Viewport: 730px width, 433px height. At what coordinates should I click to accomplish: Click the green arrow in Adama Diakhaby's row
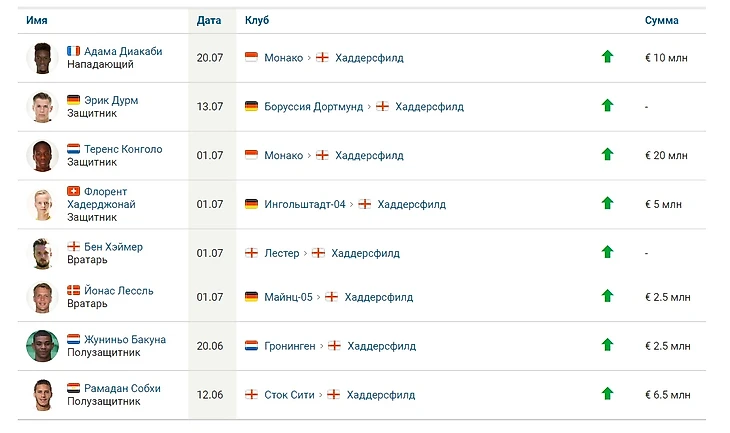click(607, 57)
